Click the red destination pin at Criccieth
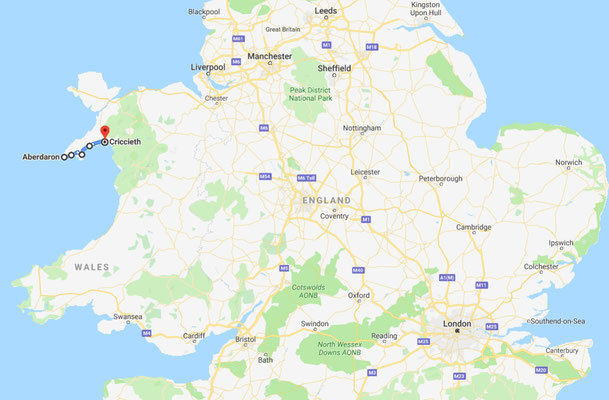609x400 pixels. click(104, 132)
